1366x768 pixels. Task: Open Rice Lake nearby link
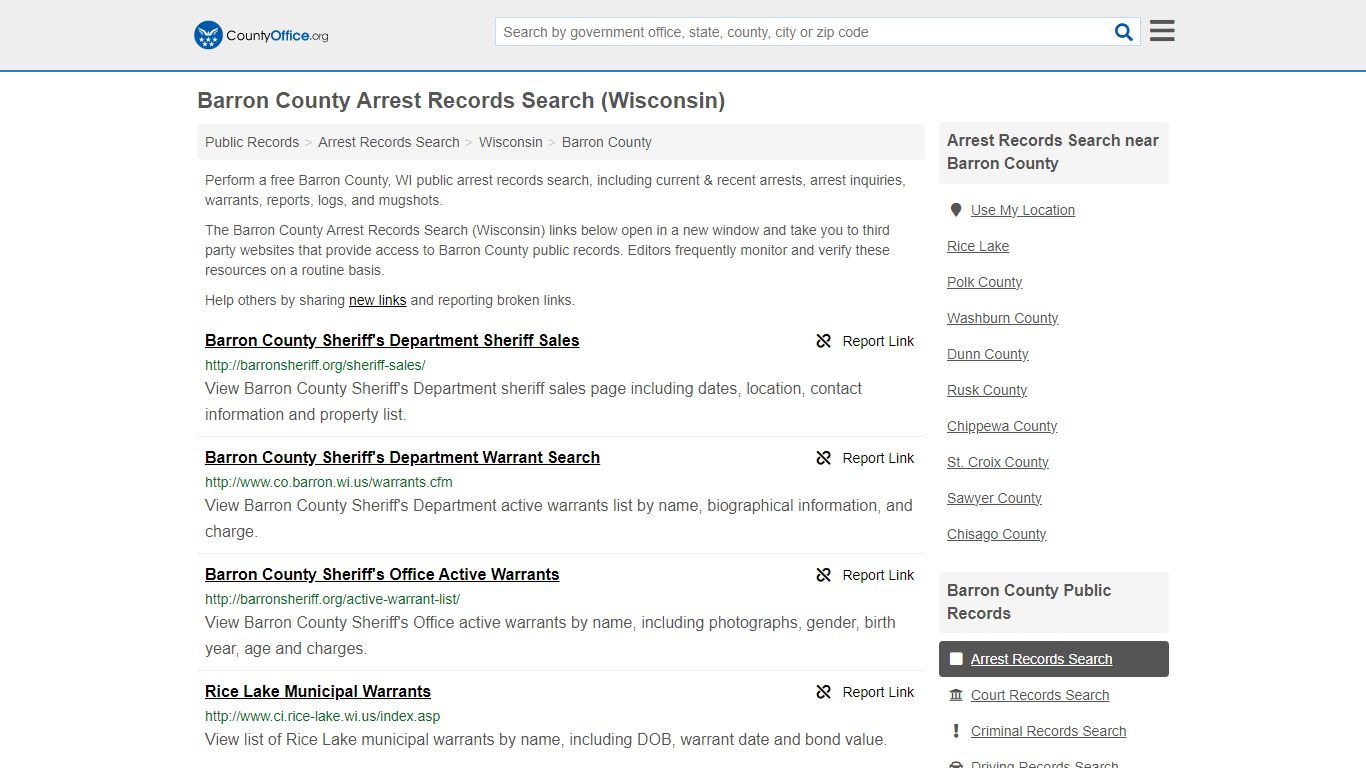[978, 246]
